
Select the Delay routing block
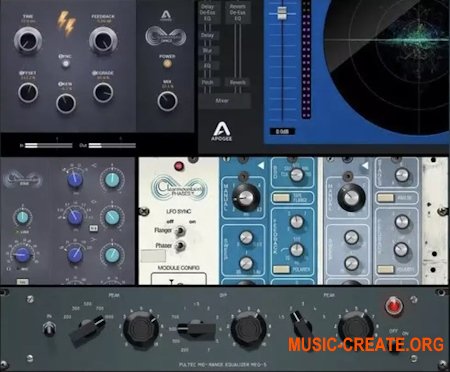click(x=208, y=35)
